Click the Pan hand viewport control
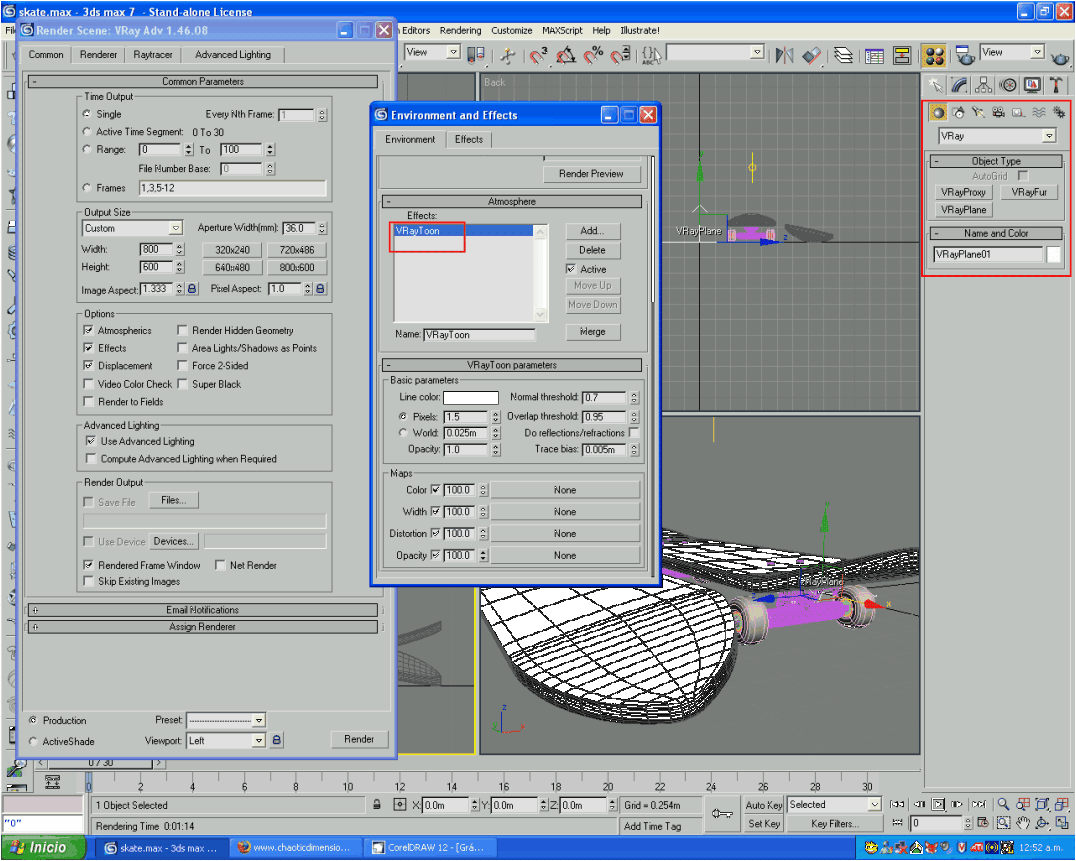This screenshot has width=1076, height=861. 1023,823
